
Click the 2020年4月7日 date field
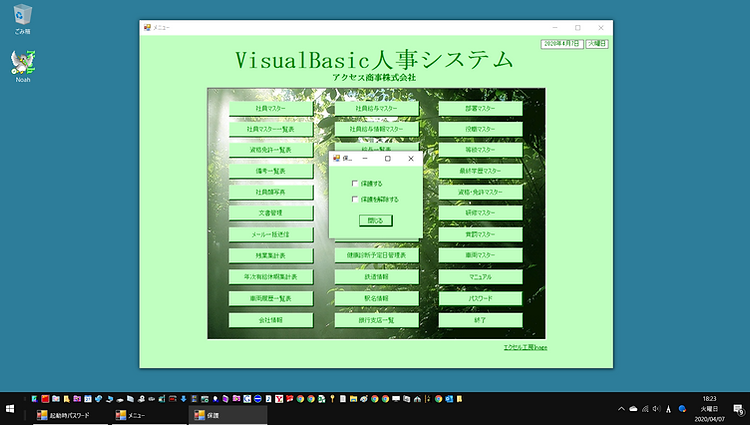pos(562,44)
